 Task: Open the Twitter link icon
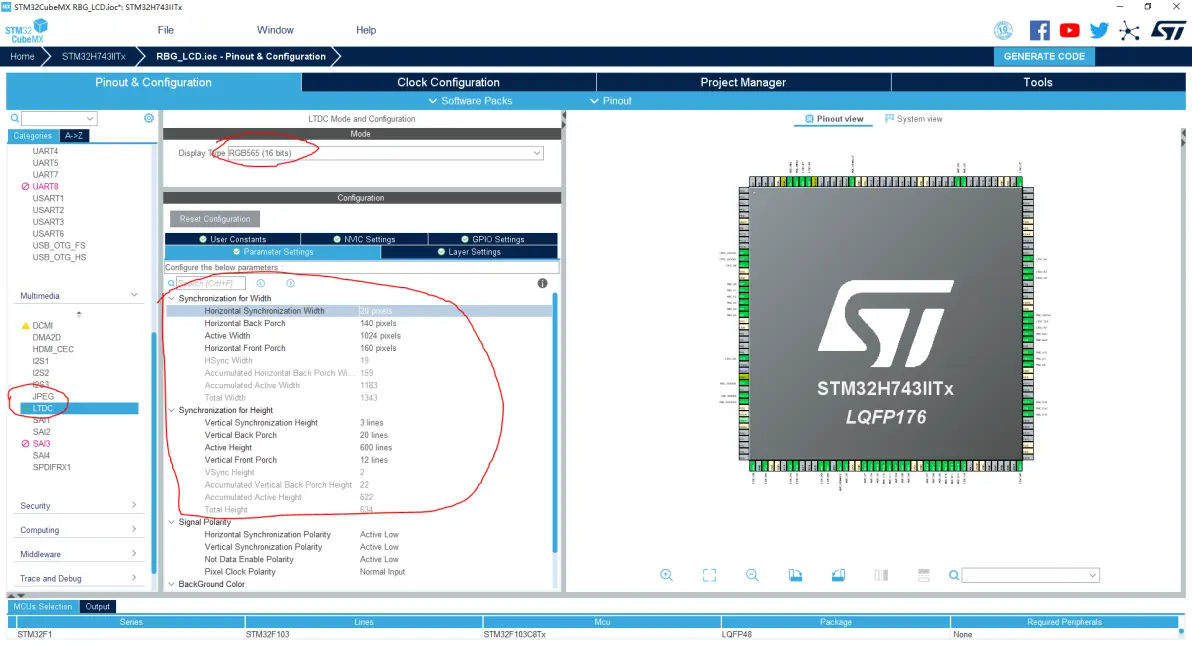coord(1098,30)
